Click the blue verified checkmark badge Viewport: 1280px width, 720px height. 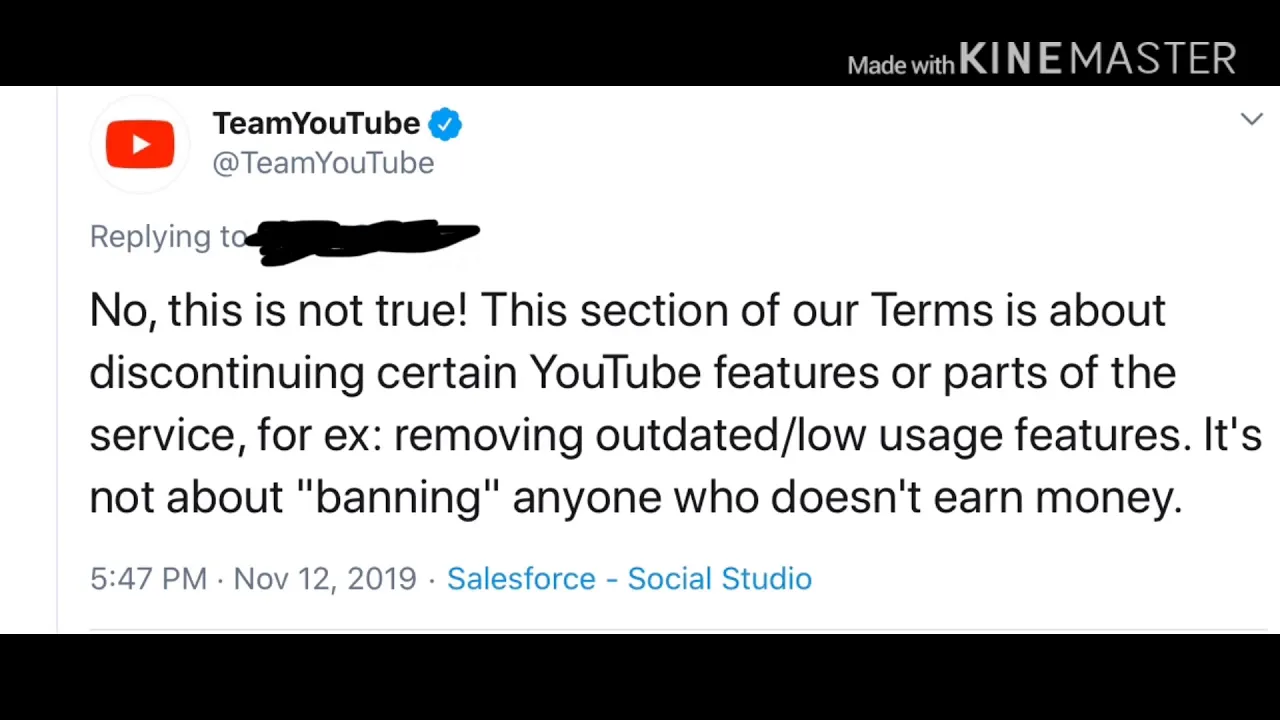pyautogui.click(x=445, y=125)
